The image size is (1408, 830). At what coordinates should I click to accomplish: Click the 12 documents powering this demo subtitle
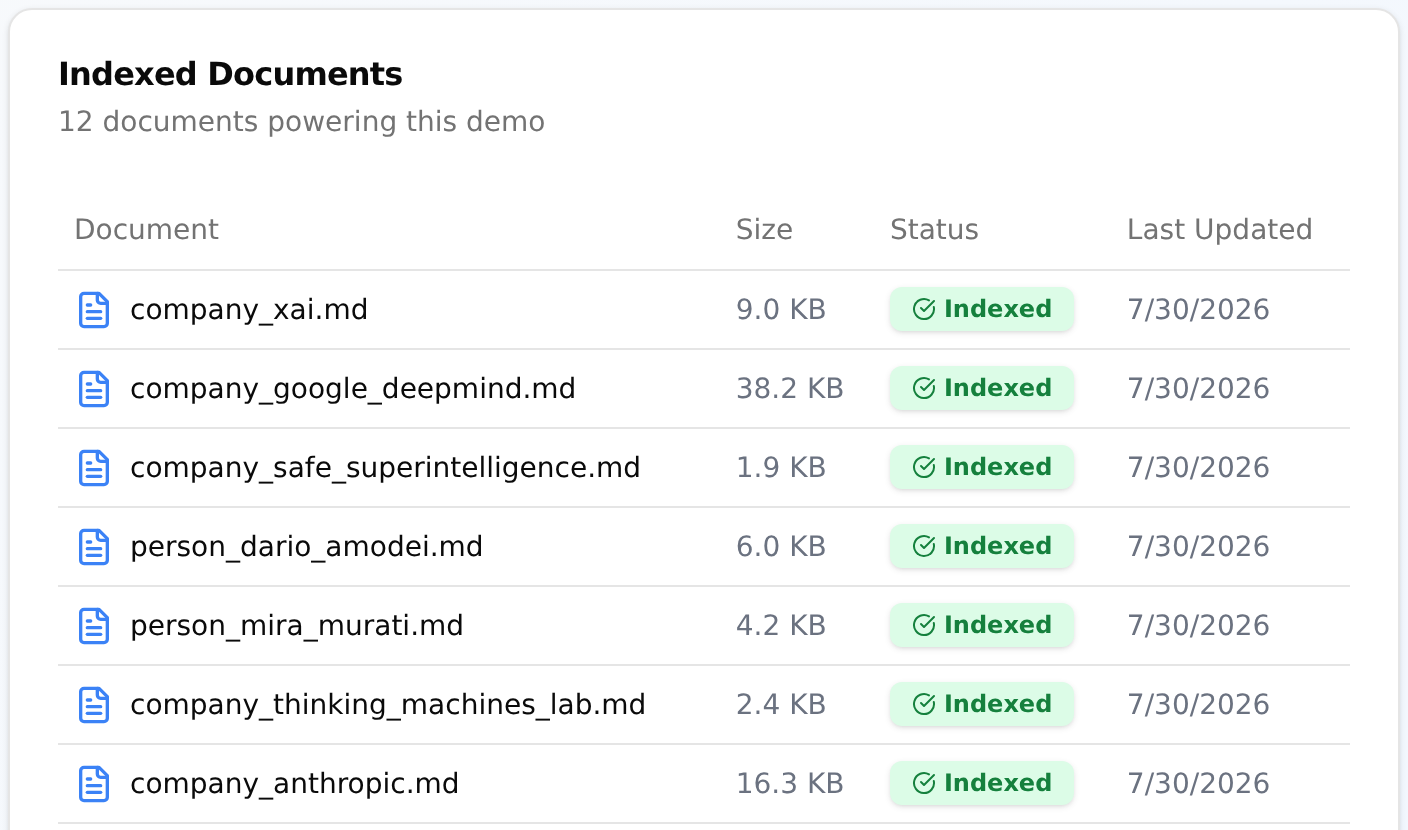pyautogui.click(x=302, y=122)
